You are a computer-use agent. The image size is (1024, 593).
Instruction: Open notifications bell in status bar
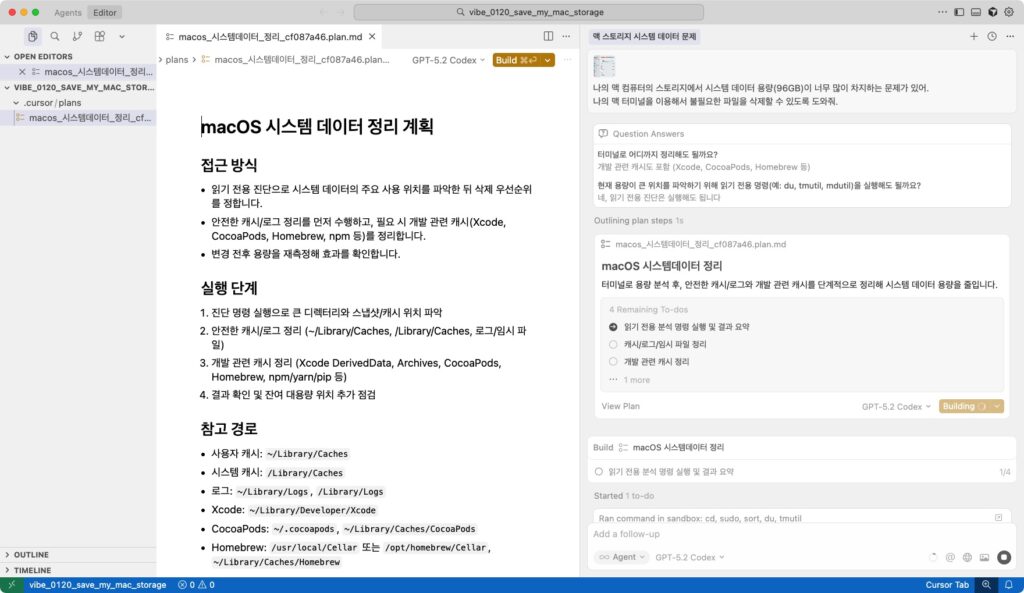1010,584
